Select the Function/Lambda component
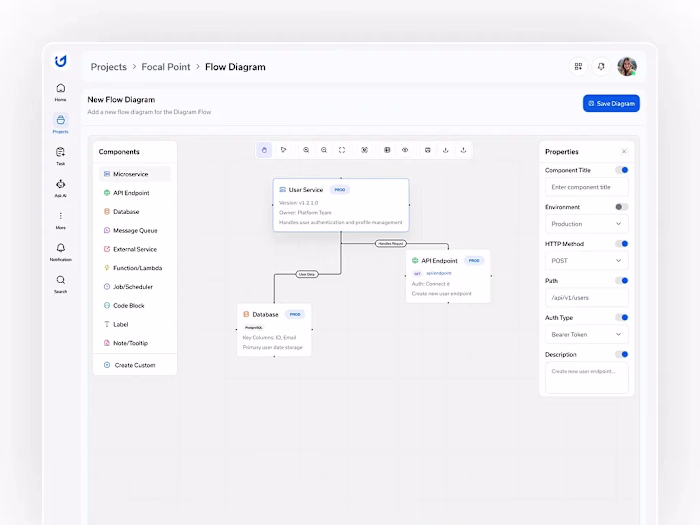This screenshot has width=700, height=525. pos(135,268)
